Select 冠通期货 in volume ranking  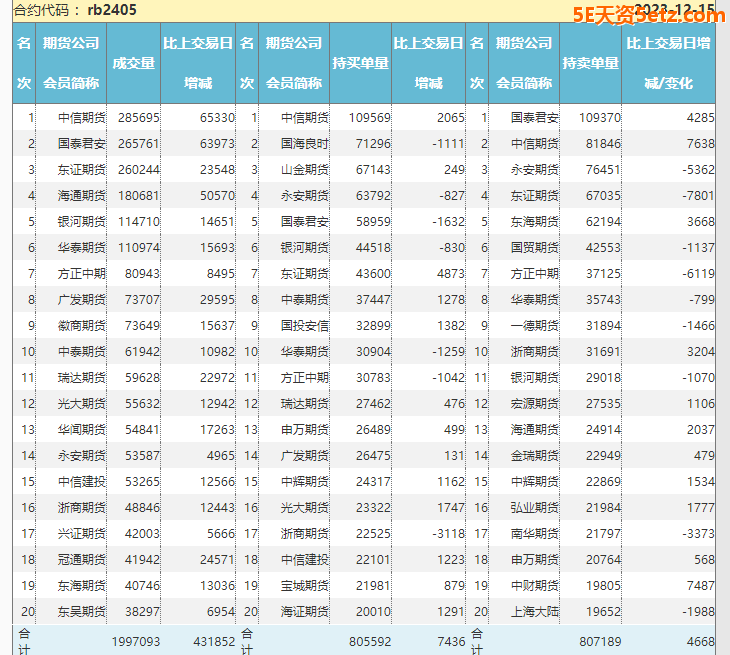coord(82,560)
